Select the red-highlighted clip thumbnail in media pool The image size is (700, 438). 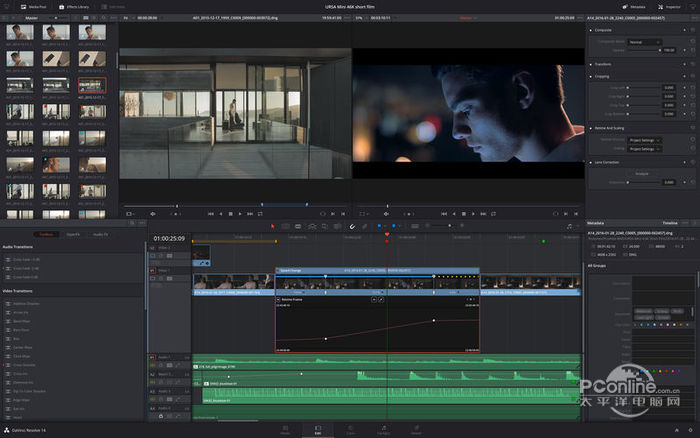coord(91,87)
